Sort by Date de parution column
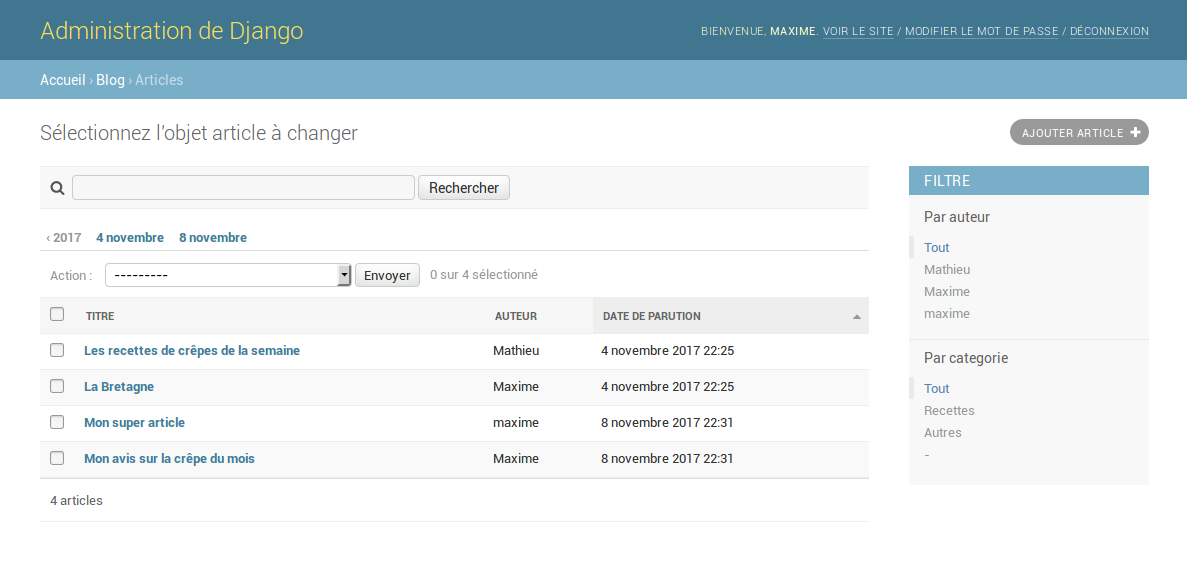The image size is (1187, 566). pyautogui.click(x=651, y=316)
